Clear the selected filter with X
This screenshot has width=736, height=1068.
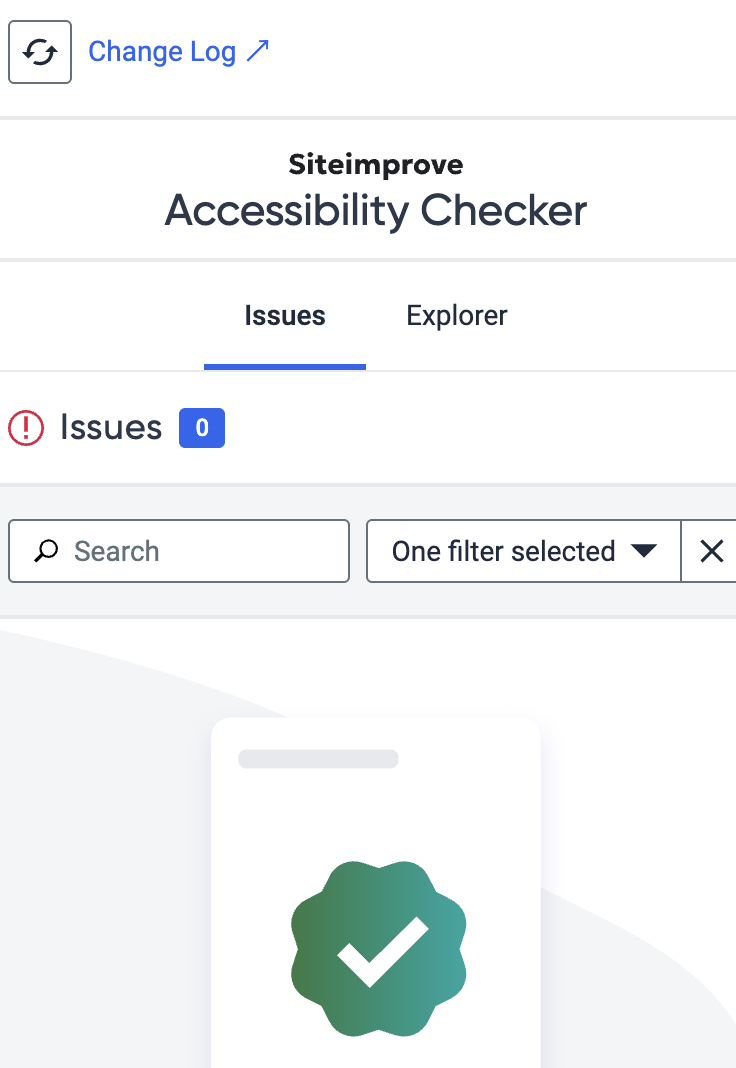point(711,551)
